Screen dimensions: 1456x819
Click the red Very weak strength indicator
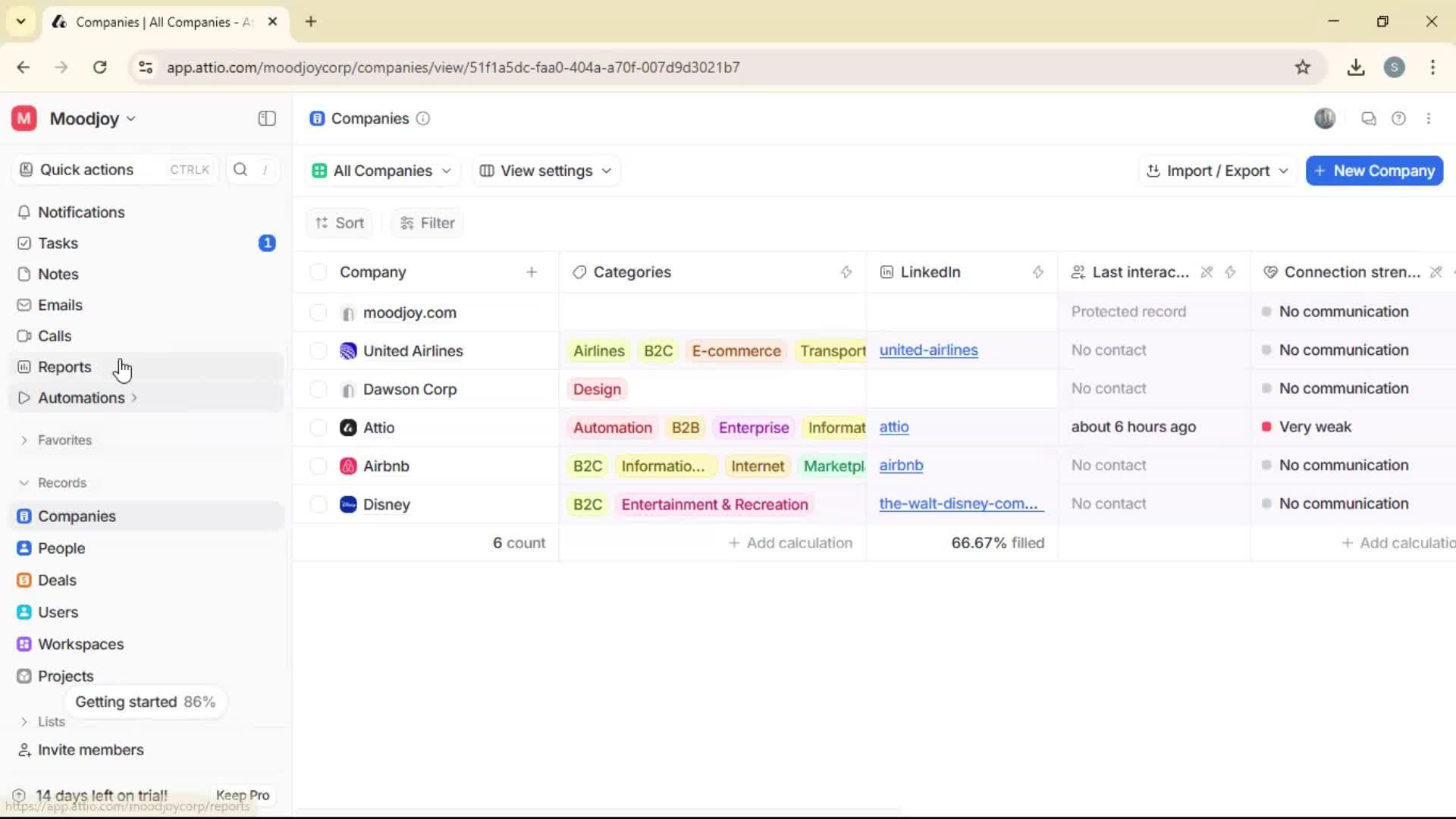tap(1266, 427)
